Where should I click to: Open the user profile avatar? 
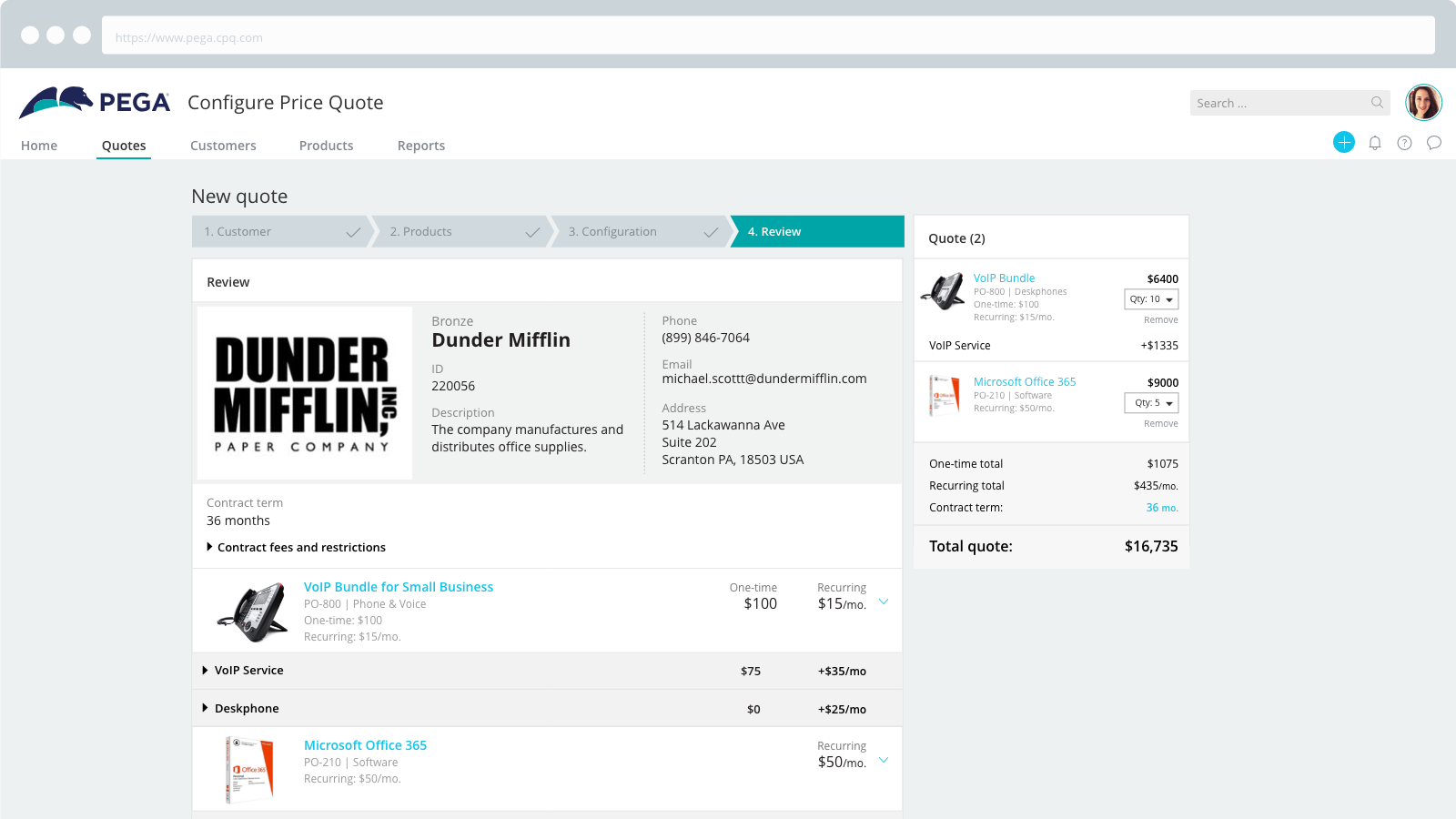(1423, 103)
